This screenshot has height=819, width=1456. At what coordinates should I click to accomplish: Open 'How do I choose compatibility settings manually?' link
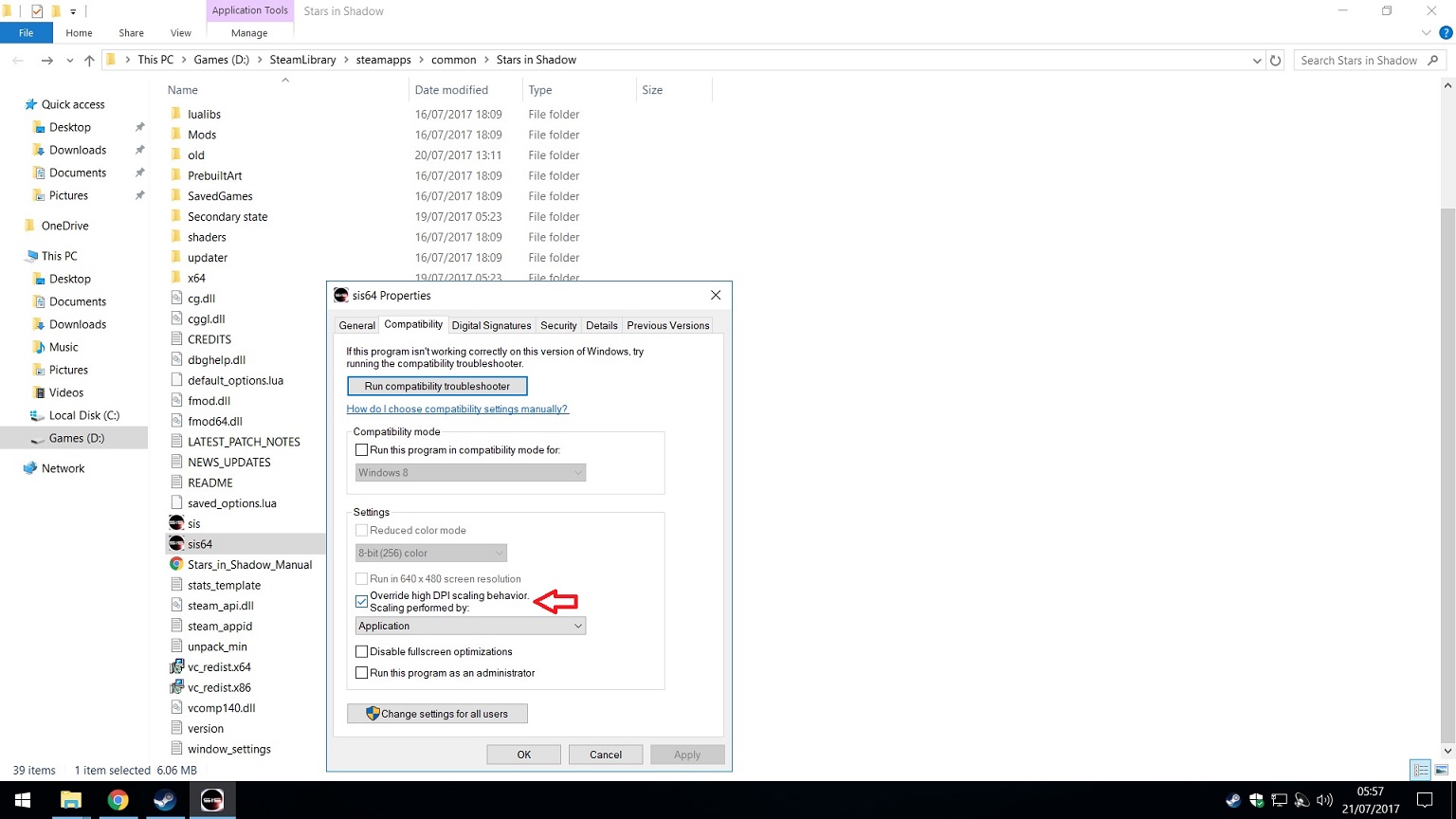457,409
